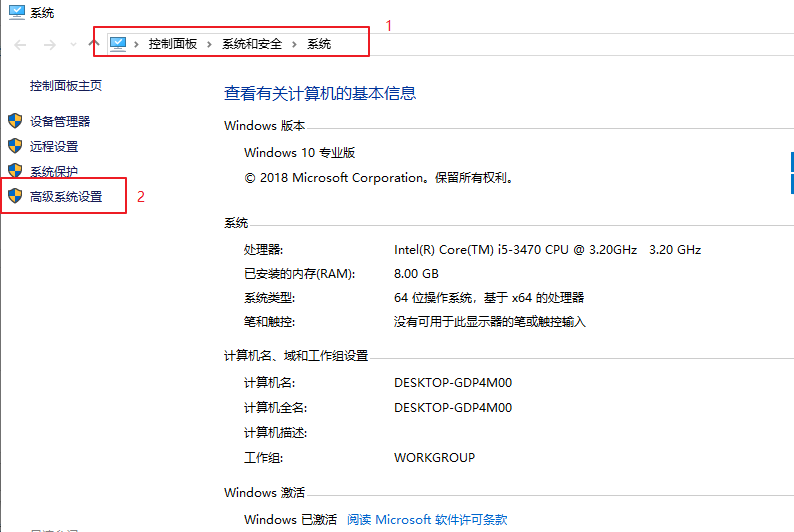Click 没有可用于此显示器的笔或触控输入 text
The image size is (794, 532).
[x=490, y=322]
